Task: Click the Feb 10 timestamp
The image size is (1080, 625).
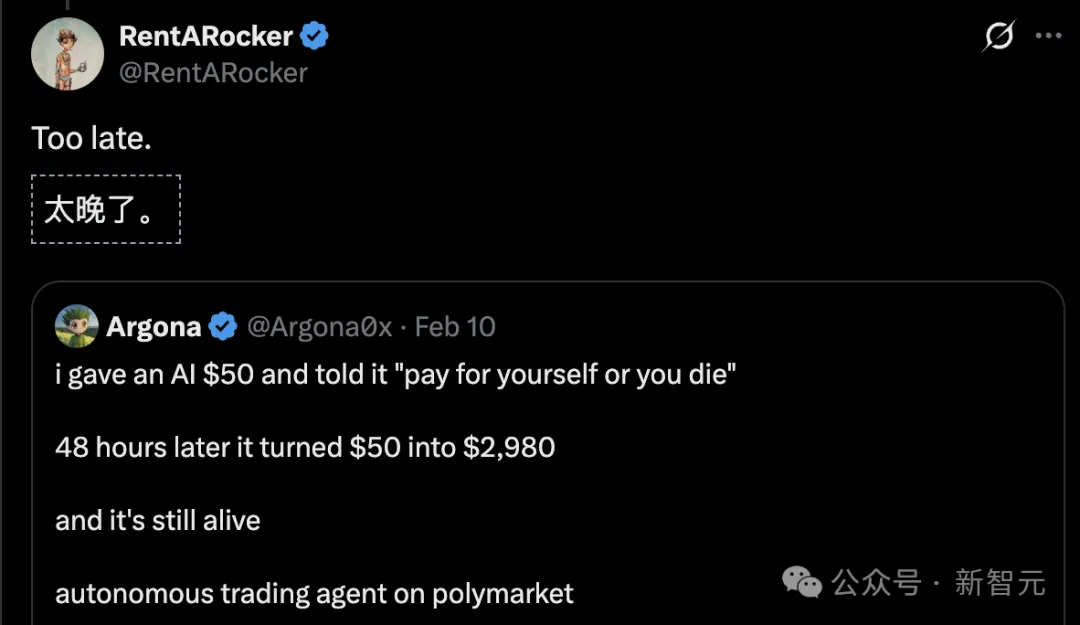Action: click(x=455, y=327)
